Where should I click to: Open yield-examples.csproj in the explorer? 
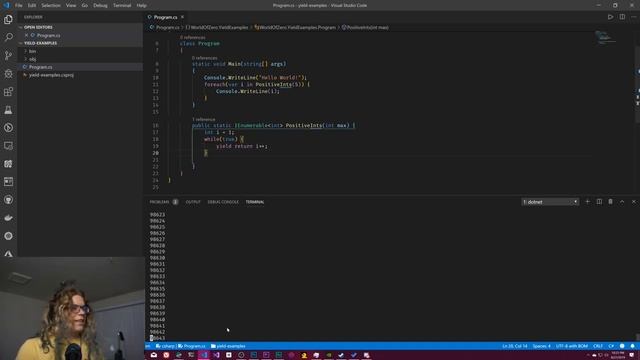51,75
